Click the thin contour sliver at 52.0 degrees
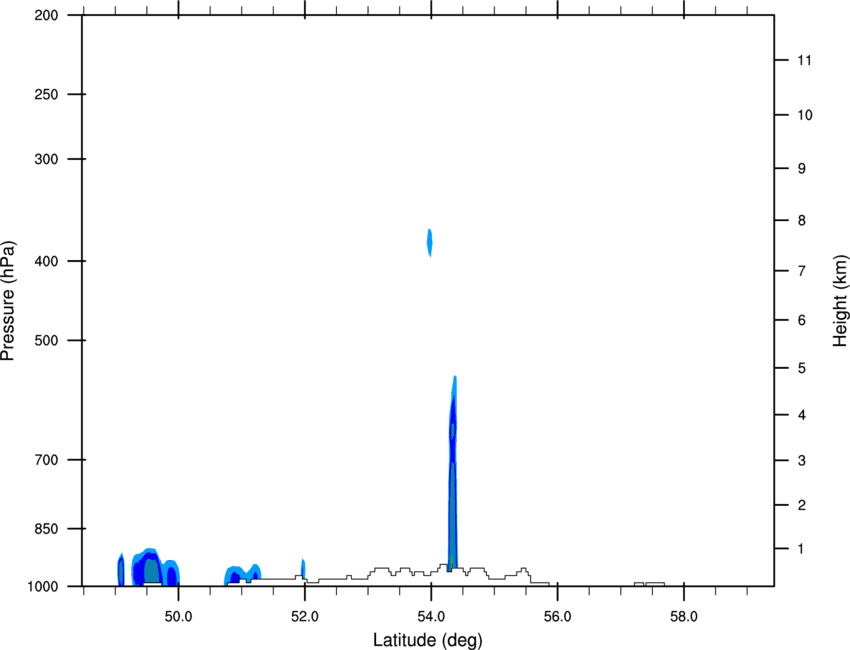Screen dimensions: 850x650 [303, 569]
